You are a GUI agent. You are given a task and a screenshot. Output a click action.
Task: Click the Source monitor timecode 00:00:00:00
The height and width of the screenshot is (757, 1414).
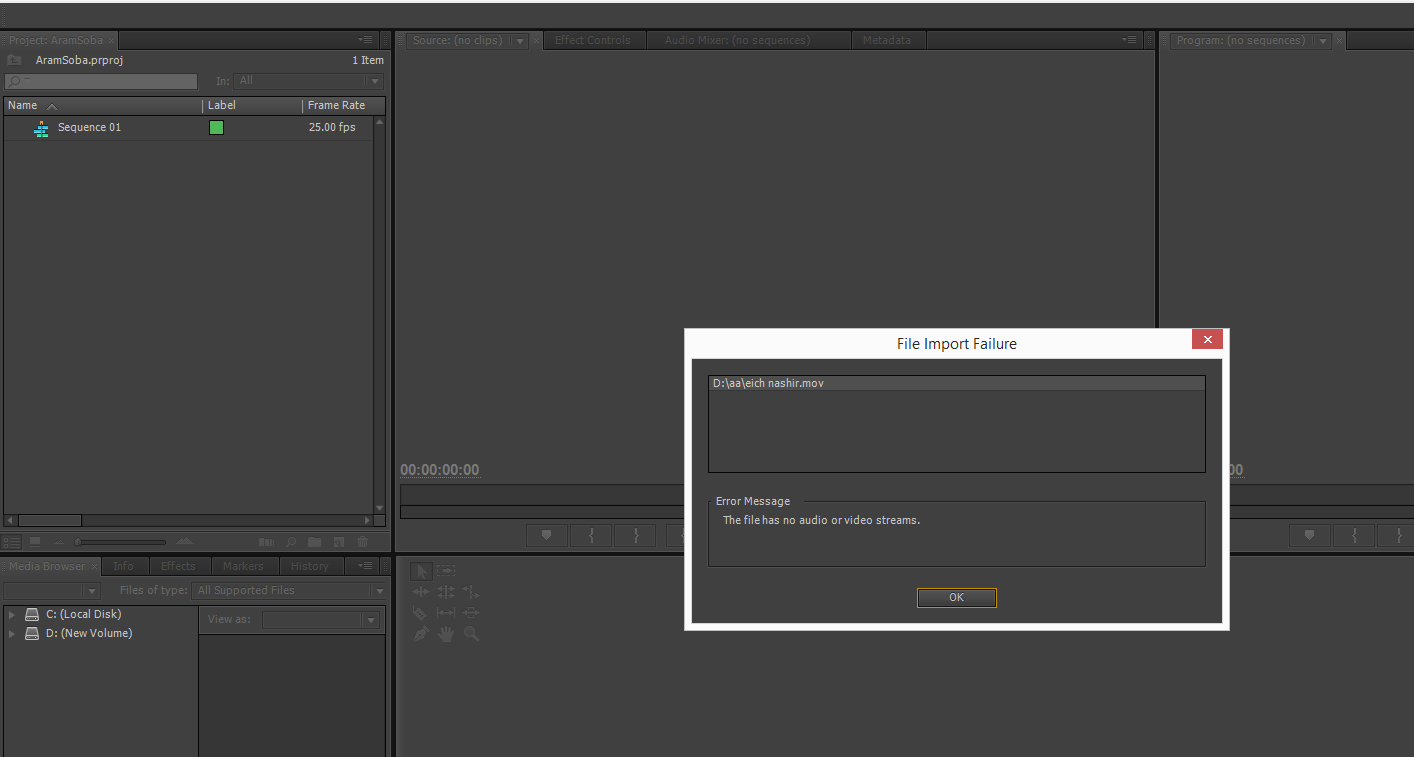click(440, 470)
